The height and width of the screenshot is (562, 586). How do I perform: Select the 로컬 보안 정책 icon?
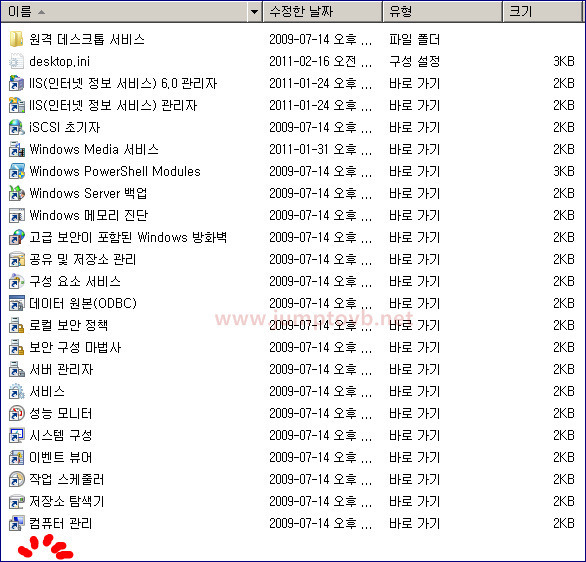pyautogui.click(x=16, y=325)
